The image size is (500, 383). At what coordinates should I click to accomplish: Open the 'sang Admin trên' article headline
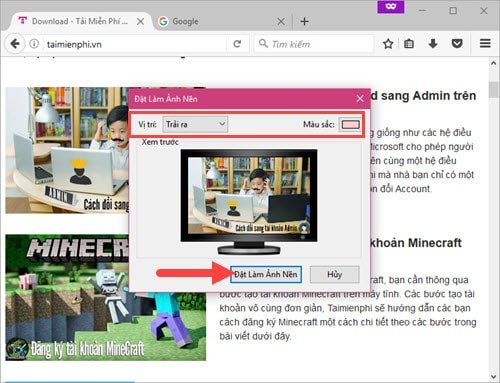coord(424,96)
